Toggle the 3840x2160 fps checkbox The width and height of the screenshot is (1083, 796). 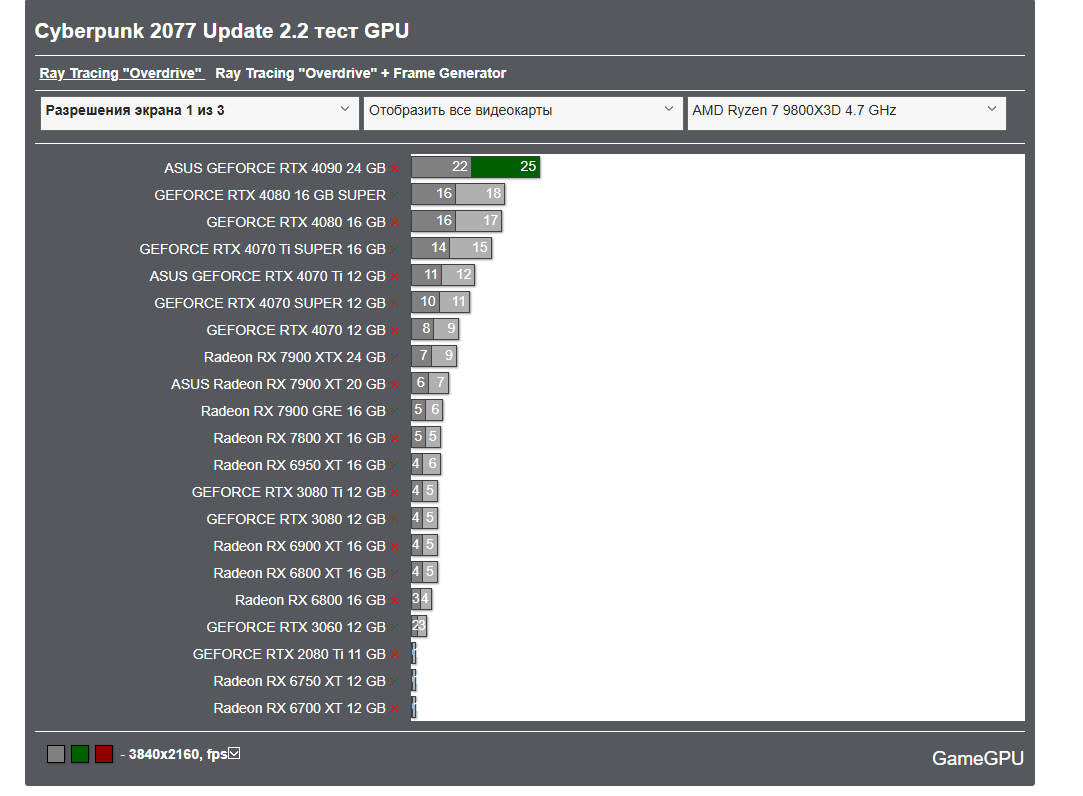tap(234, 753)
